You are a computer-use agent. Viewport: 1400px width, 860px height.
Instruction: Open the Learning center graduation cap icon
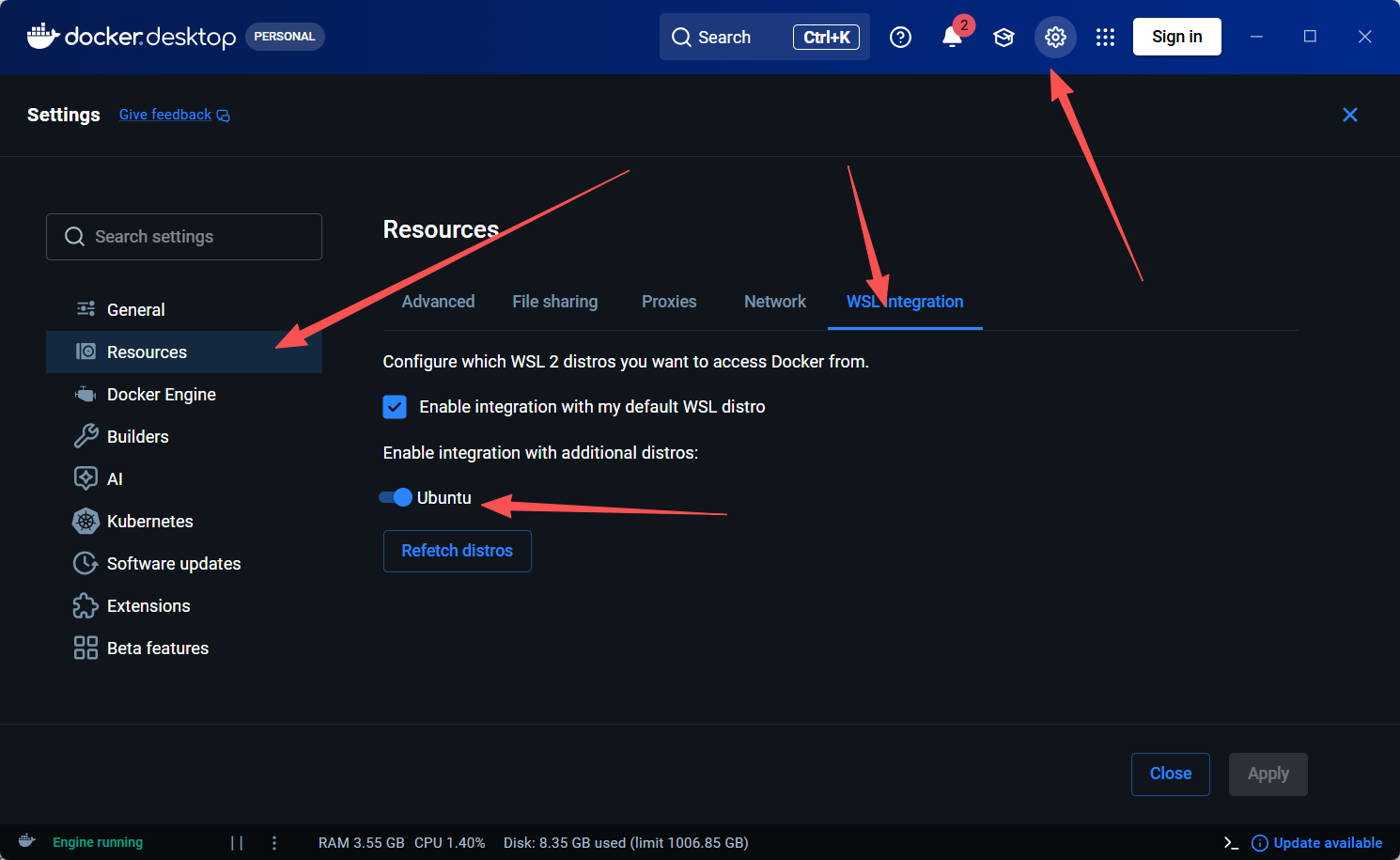[x=1003, y=37]
